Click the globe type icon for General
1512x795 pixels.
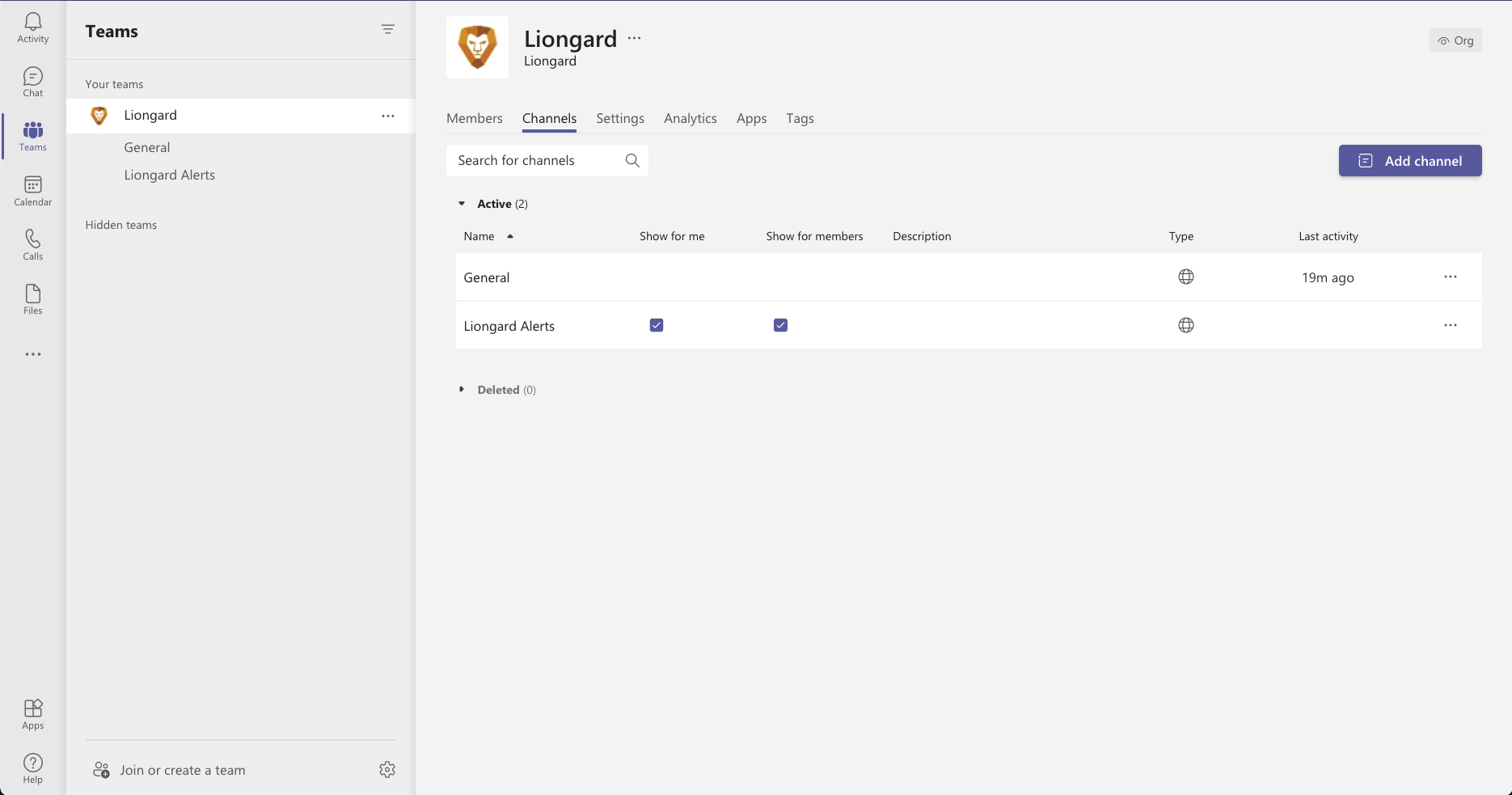coord(1186,277)
